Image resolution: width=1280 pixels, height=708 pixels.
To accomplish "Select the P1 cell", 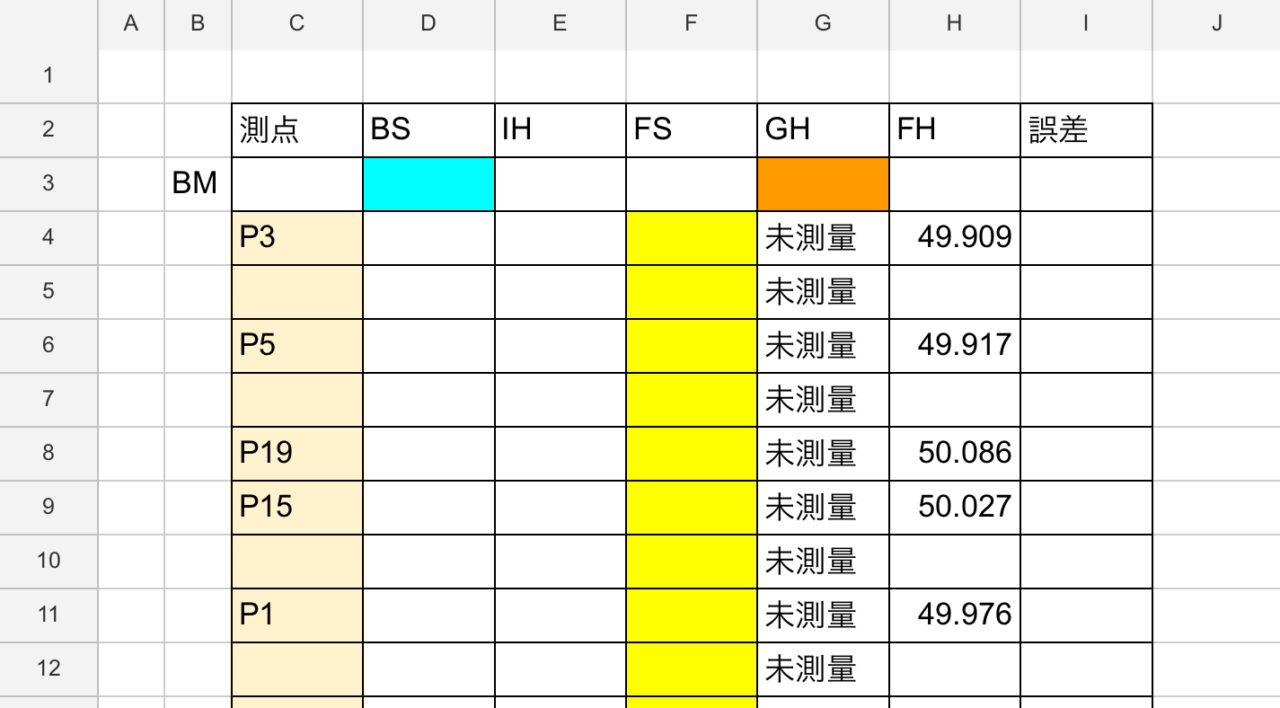I will tap(297, 614).
